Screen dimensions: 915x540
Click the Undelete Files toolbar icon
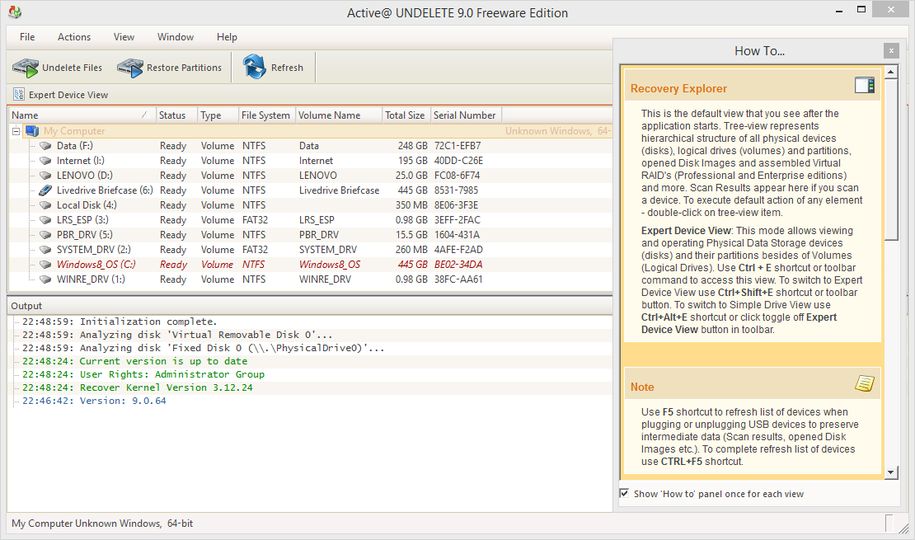pyautogui.click(x=25, y=68)
